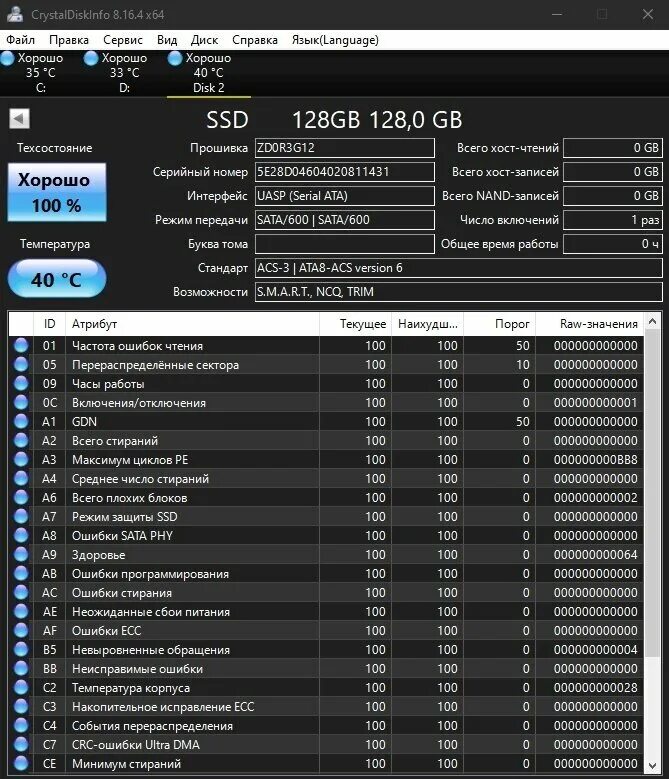Click the status orb for Ошибки стирания
The height and width of the screenshot is (779, 669).
tap(21, 592)
